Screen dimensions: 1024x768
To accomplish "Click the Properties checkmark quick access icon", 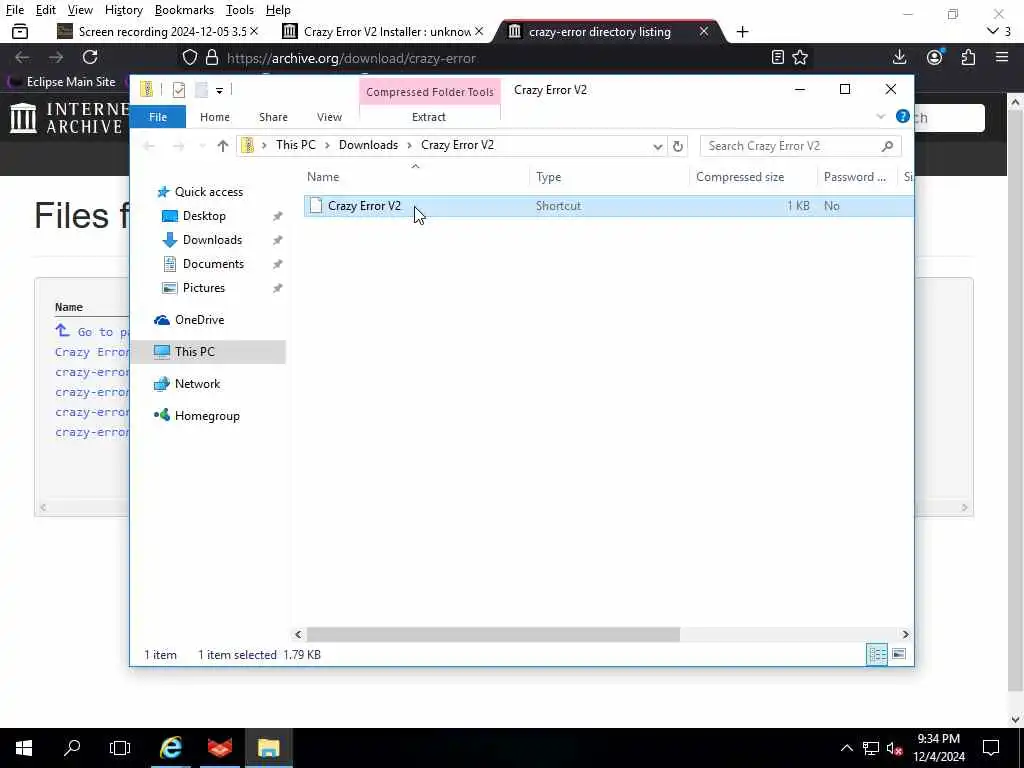I will [x=178, y=90].
